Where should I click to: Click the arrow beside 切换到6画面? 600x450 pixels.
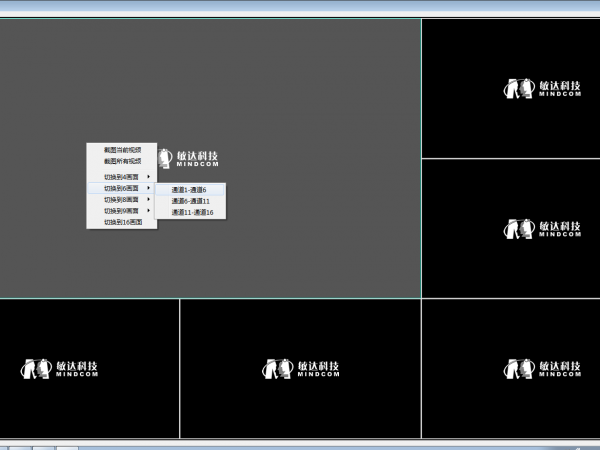pos(149,188)
